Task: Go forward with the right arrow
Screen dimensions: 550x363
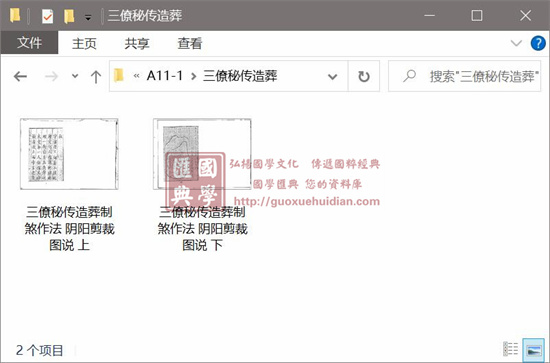Action: tap(52, 76)
